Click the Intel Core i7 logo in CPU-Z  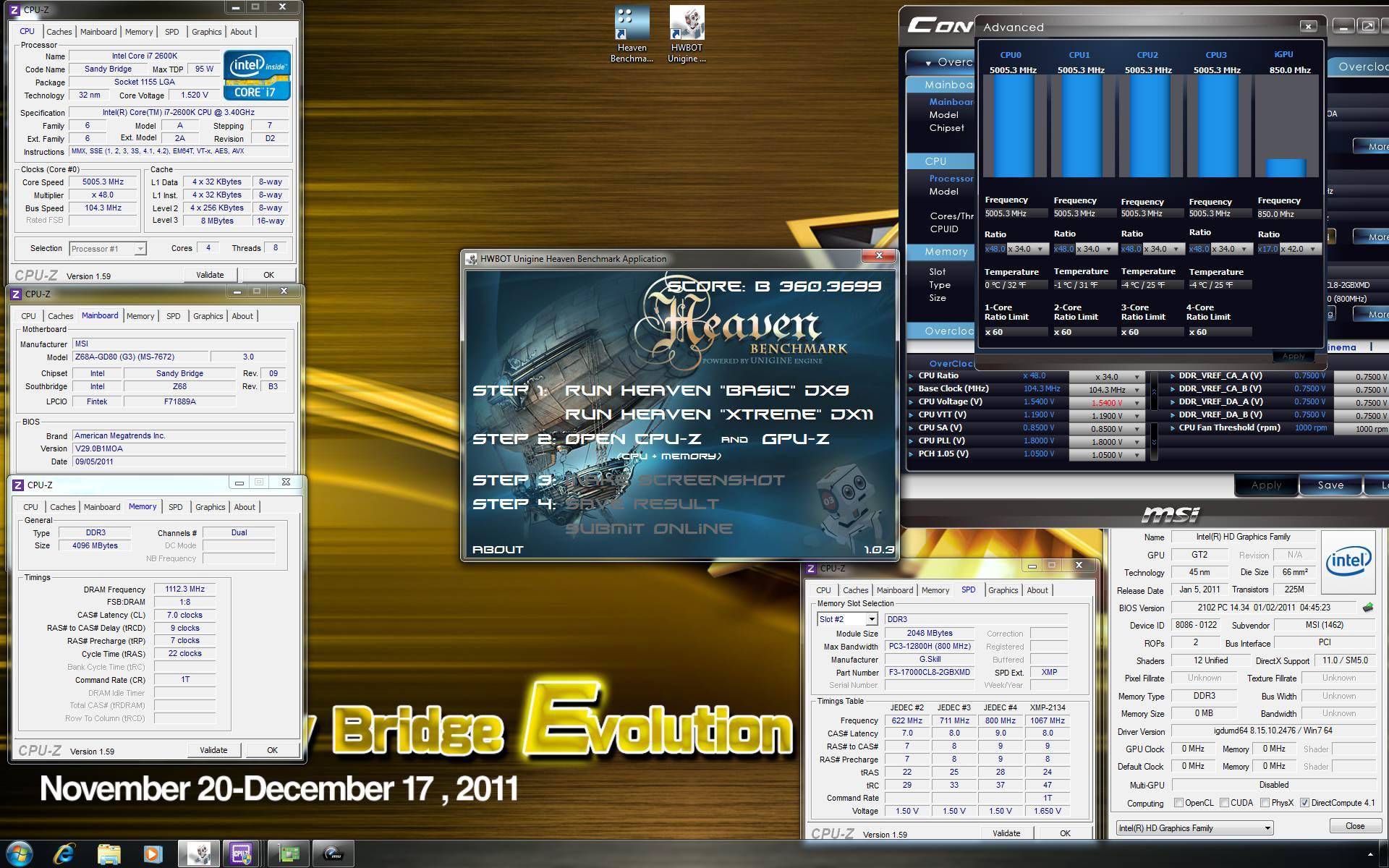pos(257,75)
